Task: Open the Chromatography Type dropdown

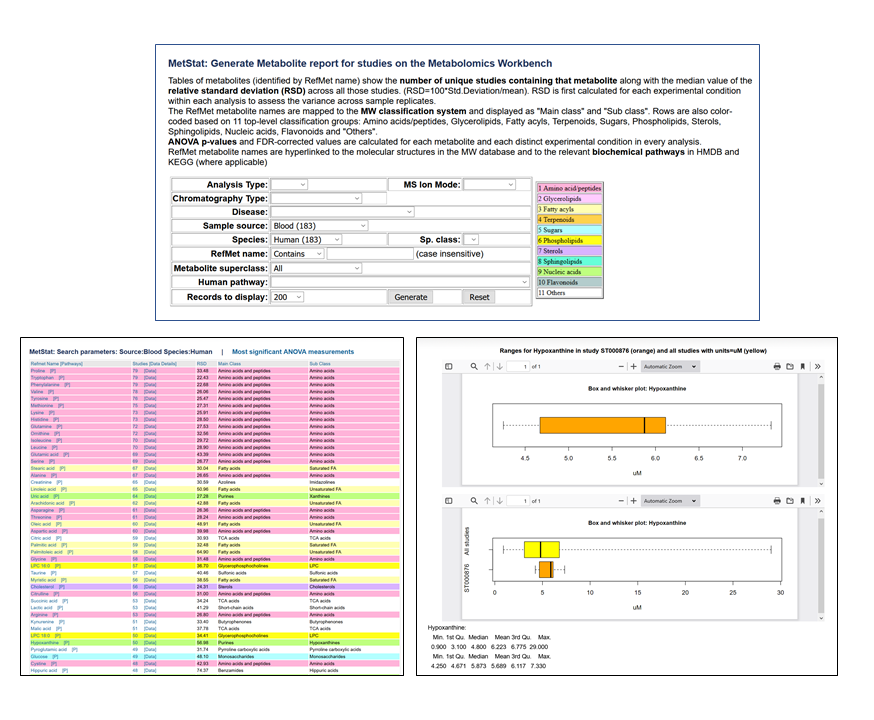Action: [x=317, y=198]
